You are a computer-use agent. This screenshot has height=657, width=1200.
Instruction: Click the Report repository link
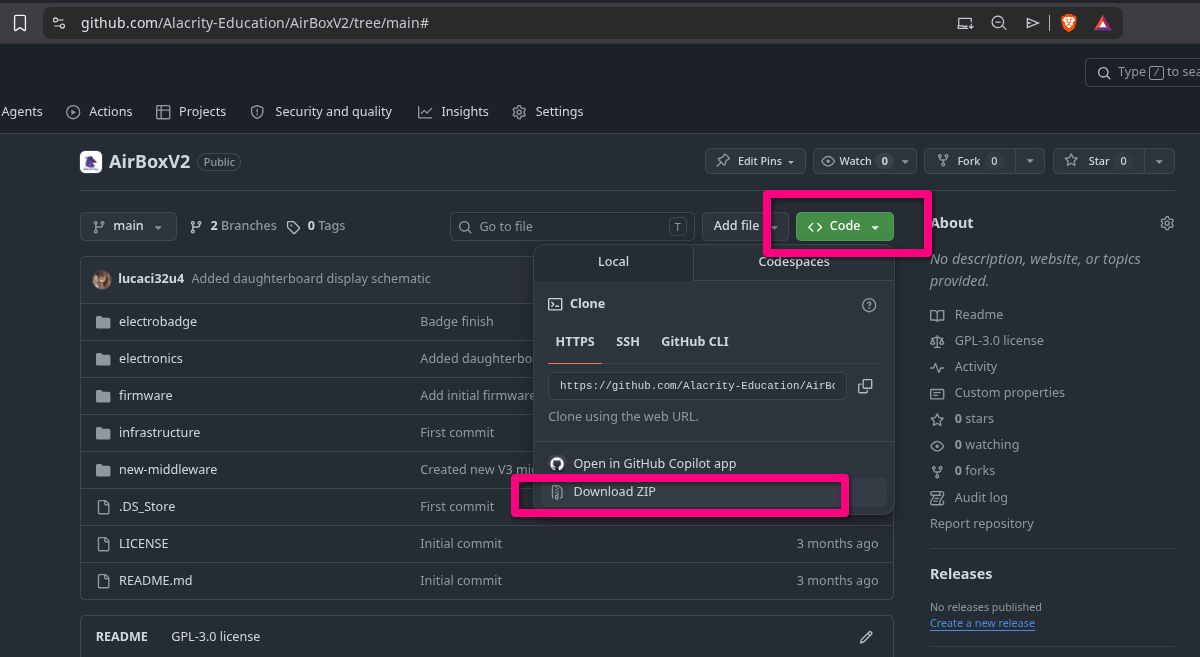pos(982,524)
